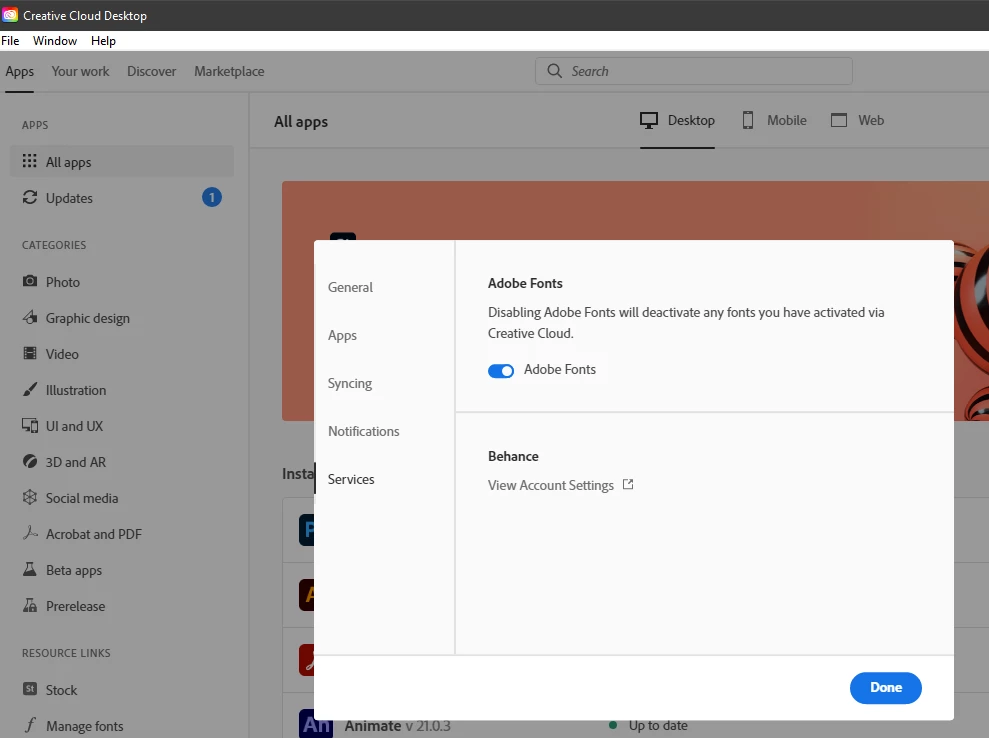Click the updates count badge showing 1
Image resolution: width=989 pixels, height=738 pixels.
click(x=212, y=197)
